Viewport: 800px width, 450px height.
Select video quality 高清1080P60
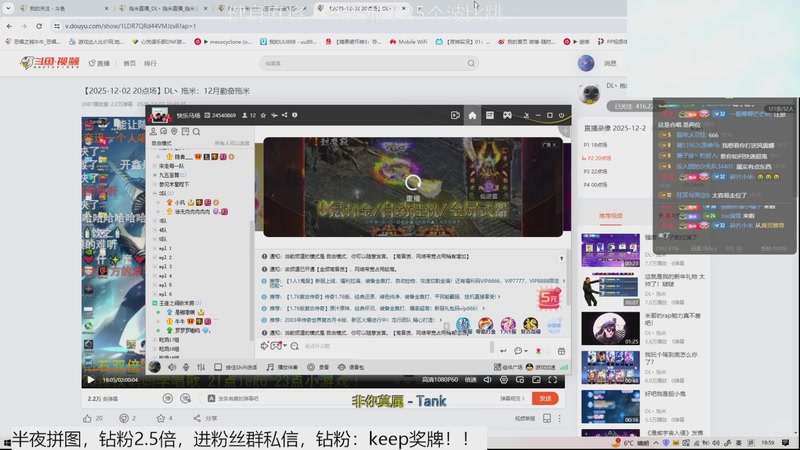tap(440, 380)
